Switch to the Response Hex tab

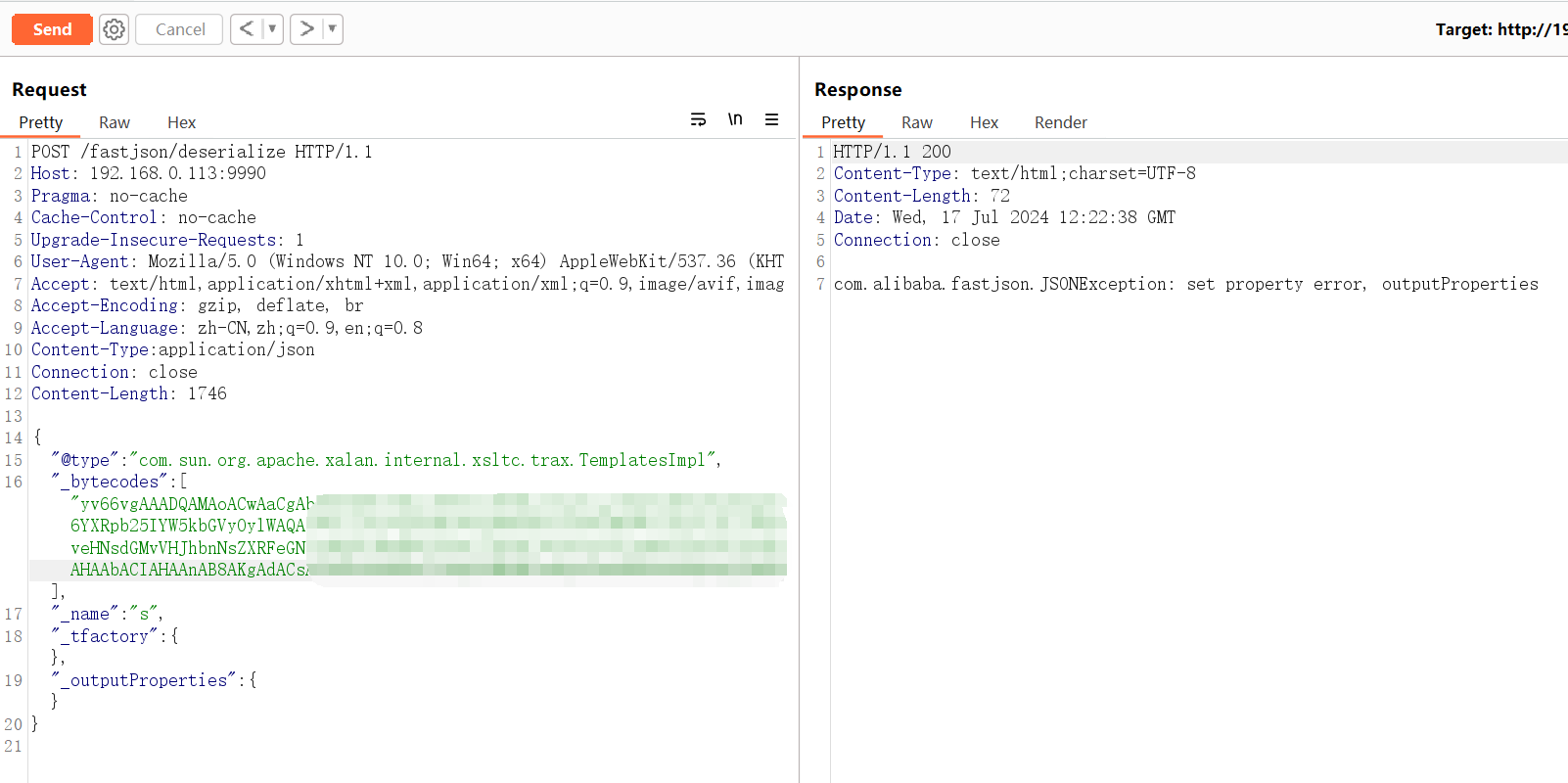984,122
